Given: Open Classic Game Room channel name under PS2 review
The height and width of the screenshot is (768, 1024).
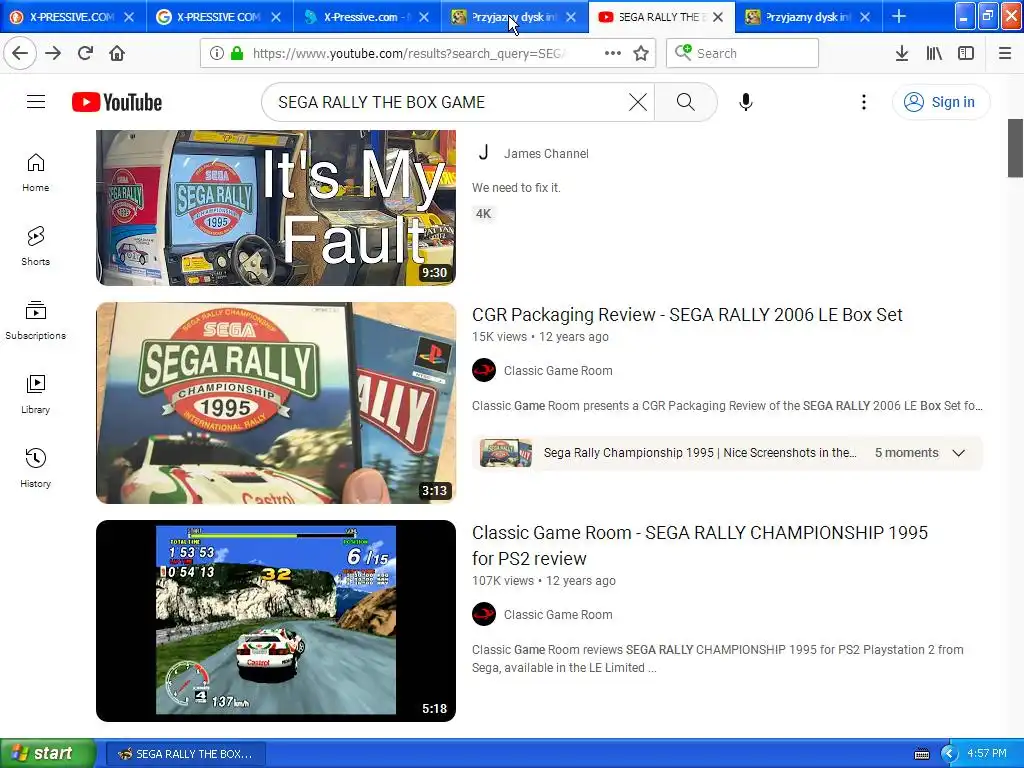Looking at the screenshot, I should [558, 615].
